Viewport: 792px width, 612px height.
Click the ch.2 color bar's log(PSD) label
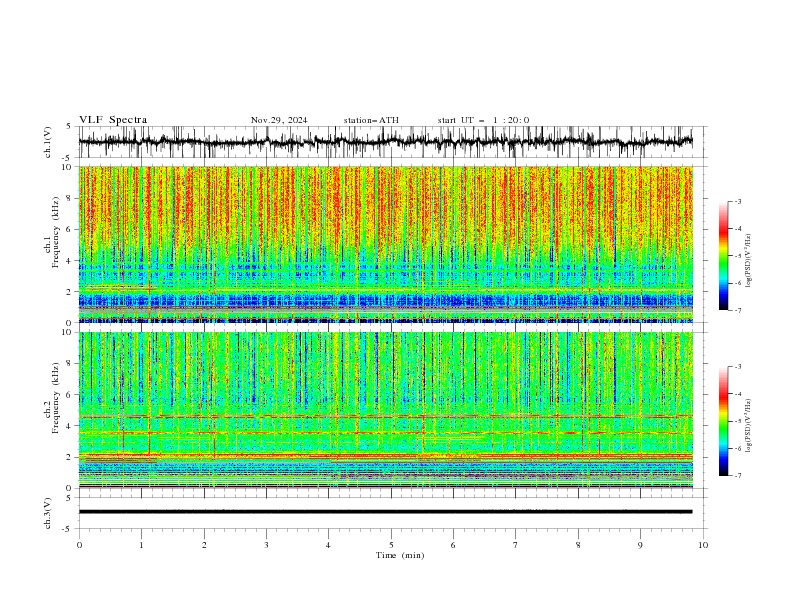pos(749,426)
